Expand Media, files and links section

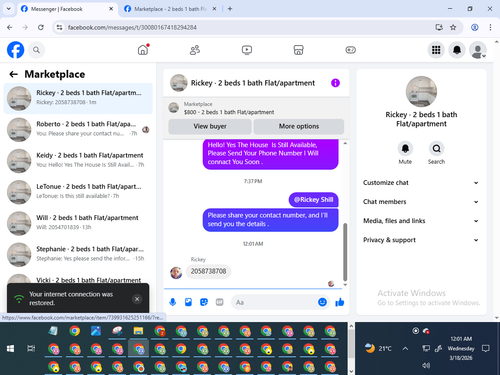click(421, 221)
